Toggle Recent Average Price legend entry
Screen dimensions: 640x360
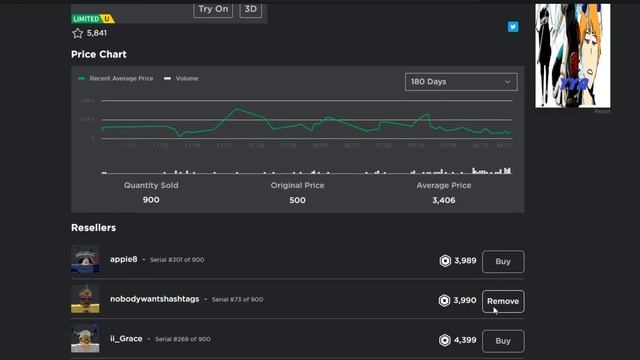click(116, 78)
